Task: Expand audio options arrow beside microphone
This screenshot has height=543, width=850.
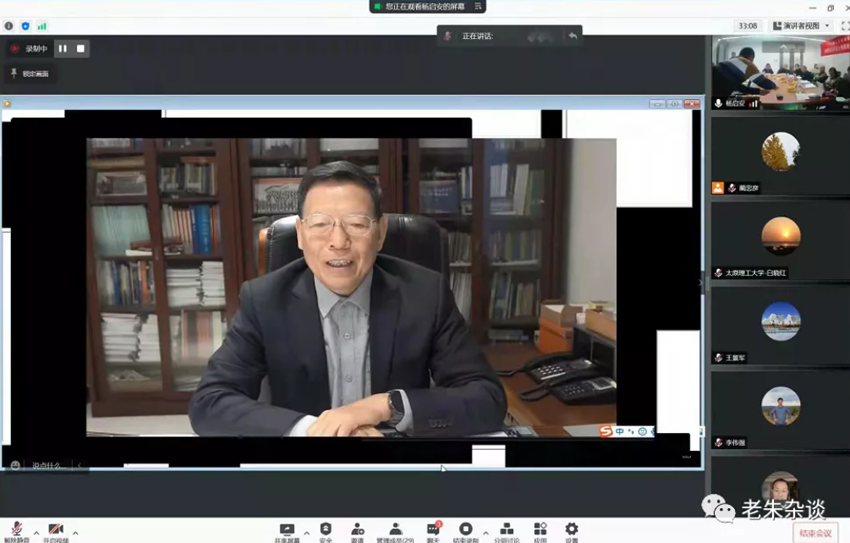Action: pyautogui.click(x=36, y=532)
